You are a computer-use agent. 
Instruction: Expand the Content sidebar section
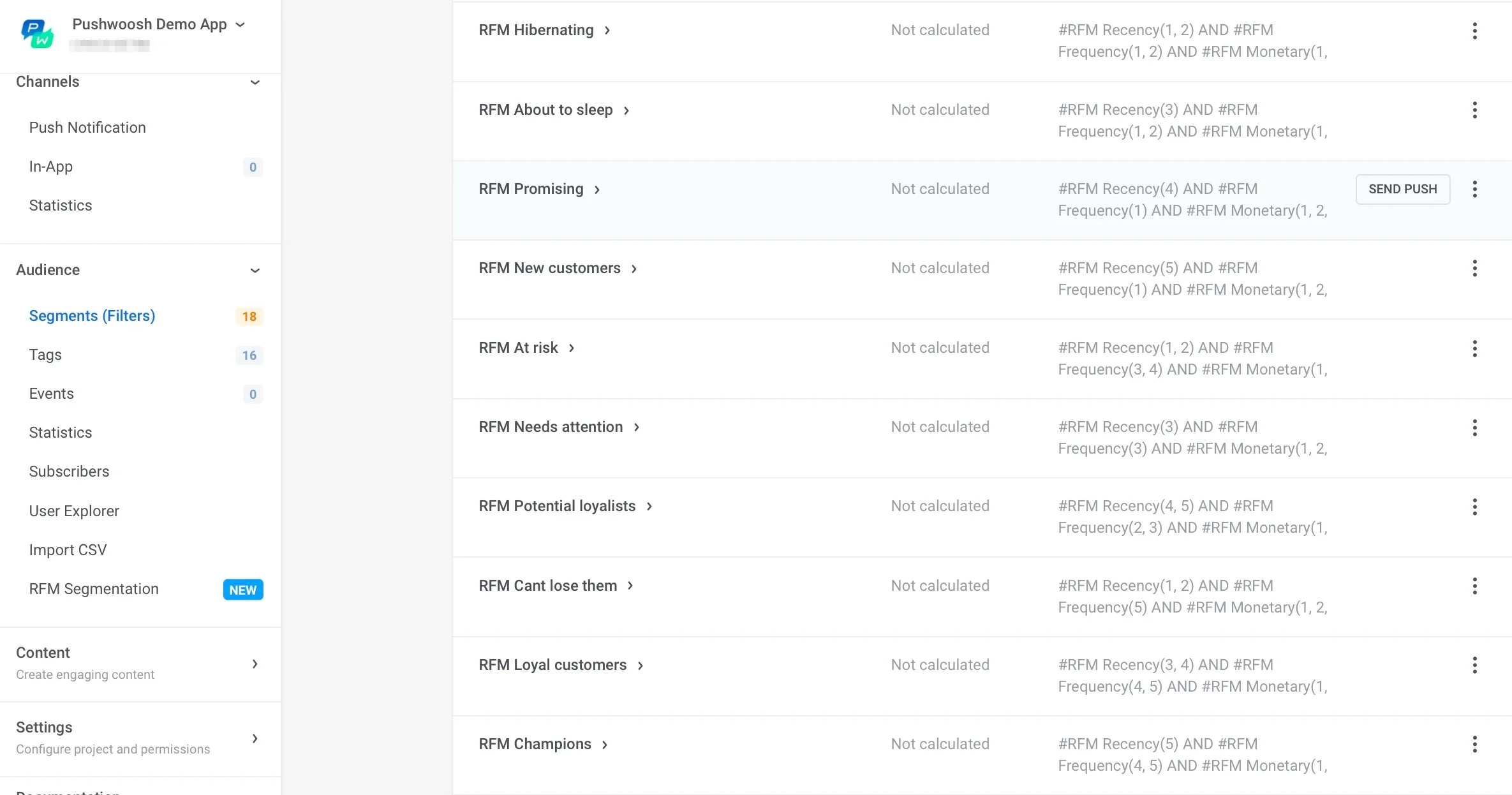[x=255, y=664]
